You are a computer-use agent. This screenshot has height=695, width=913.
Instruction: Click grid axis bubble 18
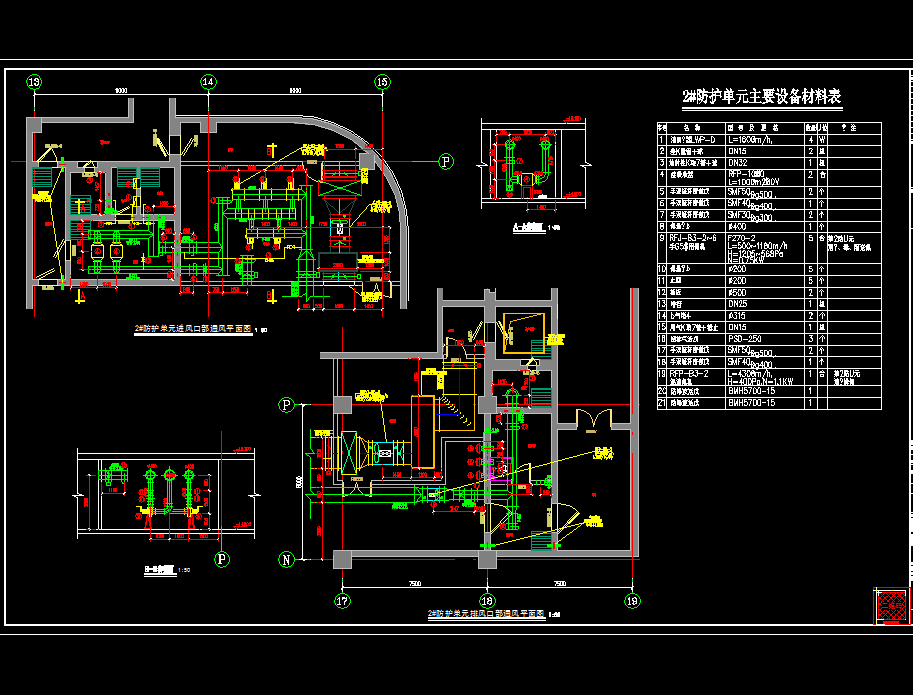488,601
